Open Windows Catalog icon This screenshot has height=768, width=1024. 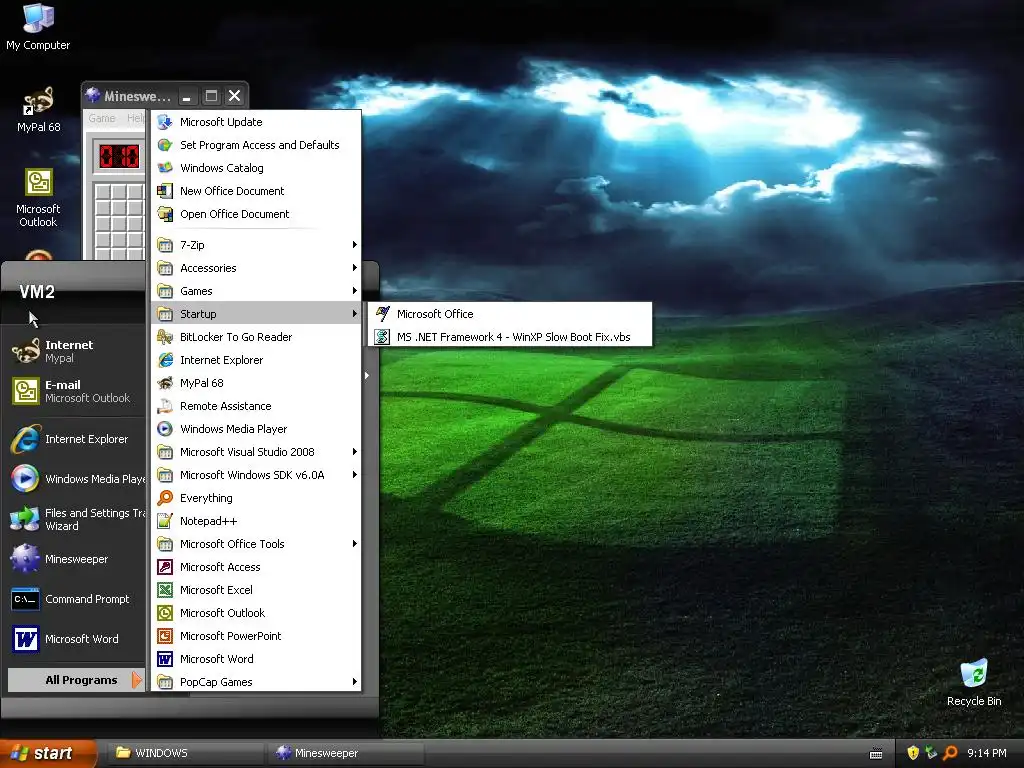[x=165, y=168]
